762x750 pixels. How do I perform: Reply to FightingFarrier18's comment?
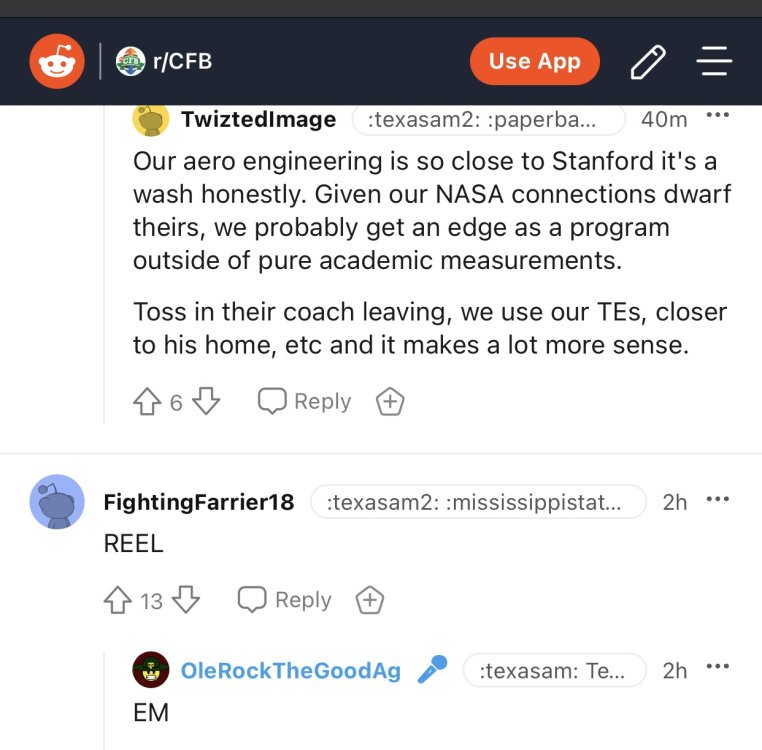(285, 600)
